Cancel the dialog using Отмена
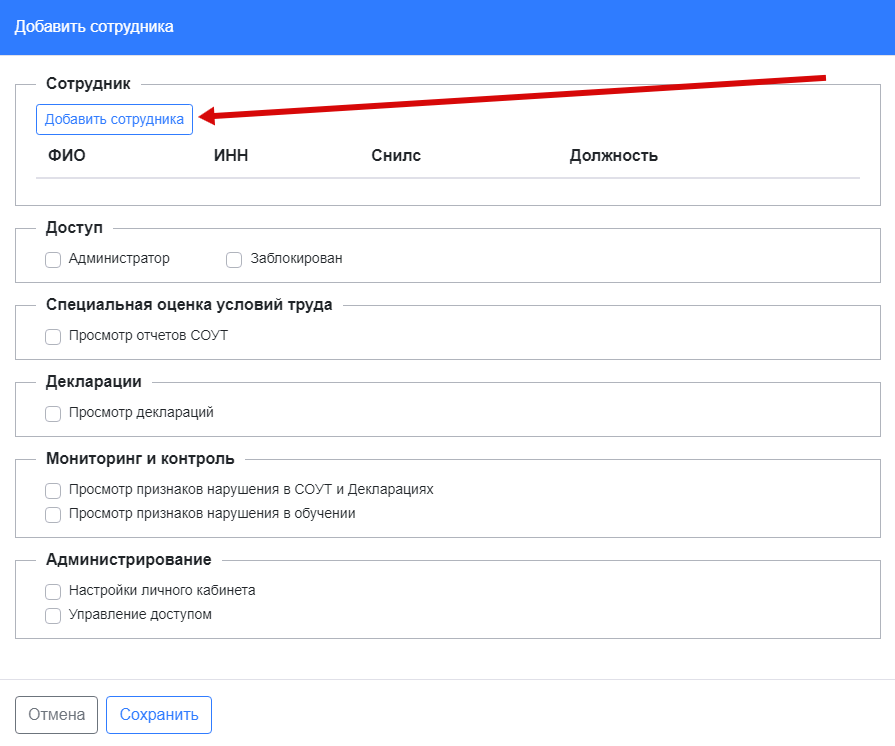This screenshot has width=895, height=746. 56,714
